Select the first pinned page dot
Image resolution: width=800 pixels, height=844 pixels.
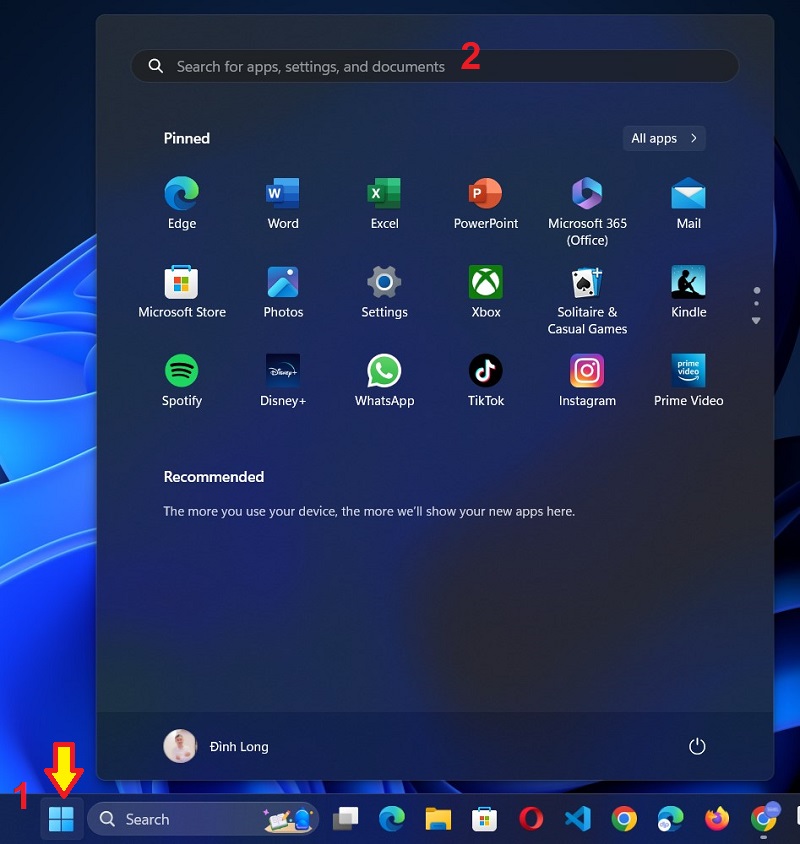coord(756,290)
